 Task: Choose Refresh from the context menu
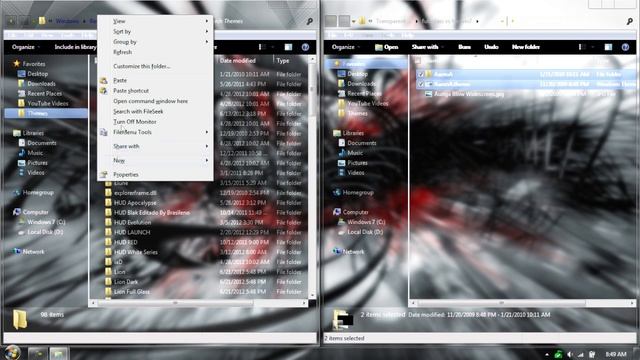[122, 52]
